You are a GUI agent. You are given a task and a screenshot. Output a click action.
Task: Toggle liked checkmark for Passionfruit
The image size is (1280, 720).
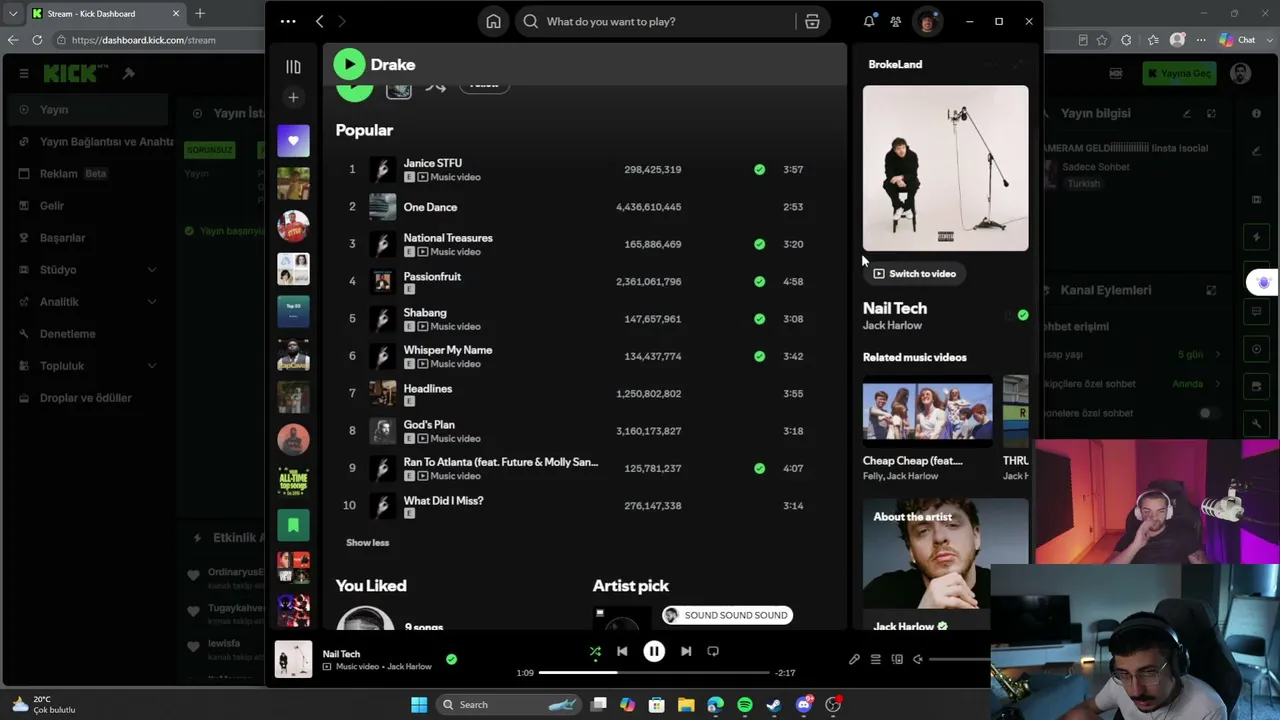coord(759,282)
